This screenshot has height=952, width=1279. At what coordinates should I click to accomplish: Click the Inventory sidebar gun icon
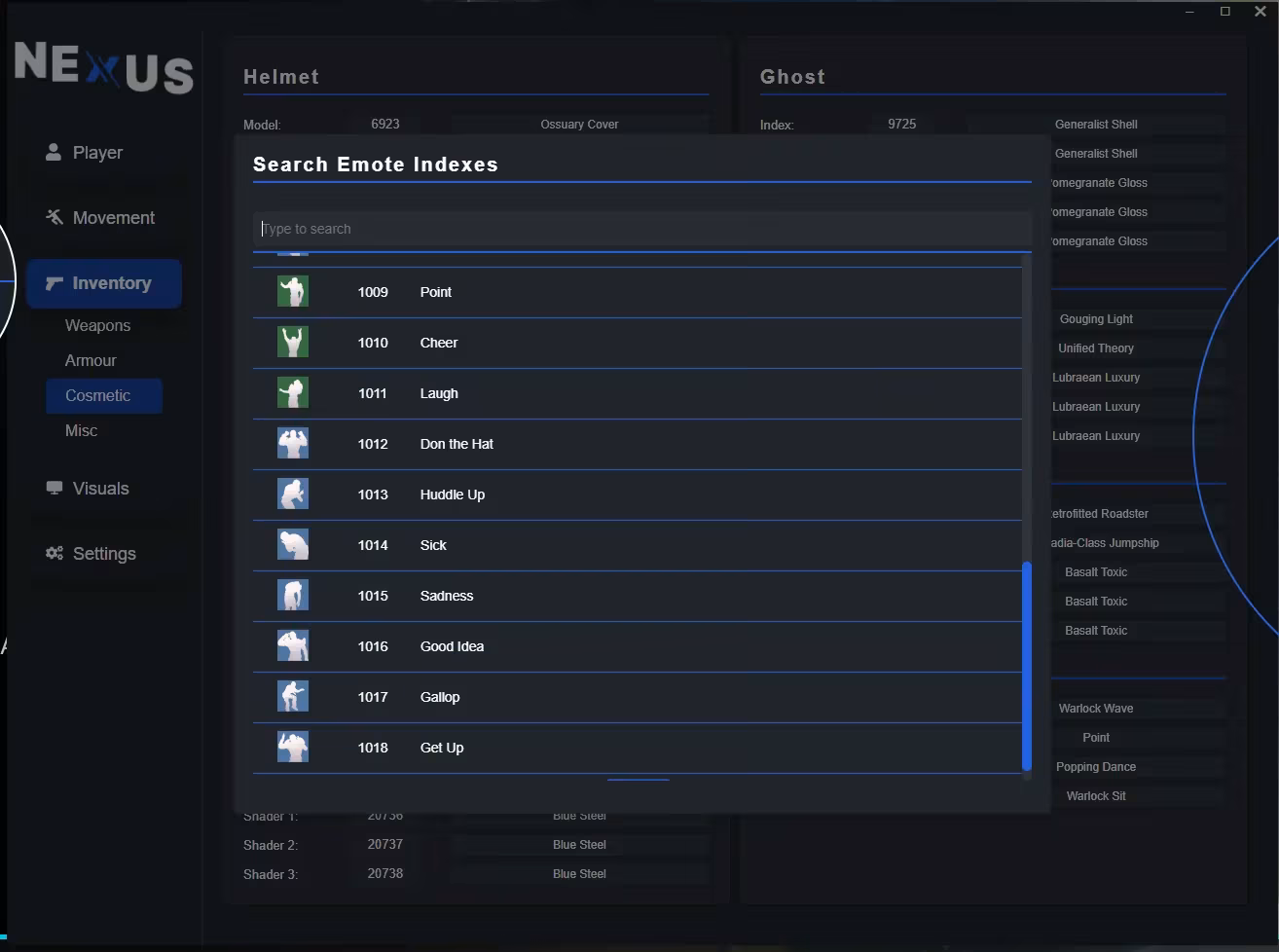(55, 283)
